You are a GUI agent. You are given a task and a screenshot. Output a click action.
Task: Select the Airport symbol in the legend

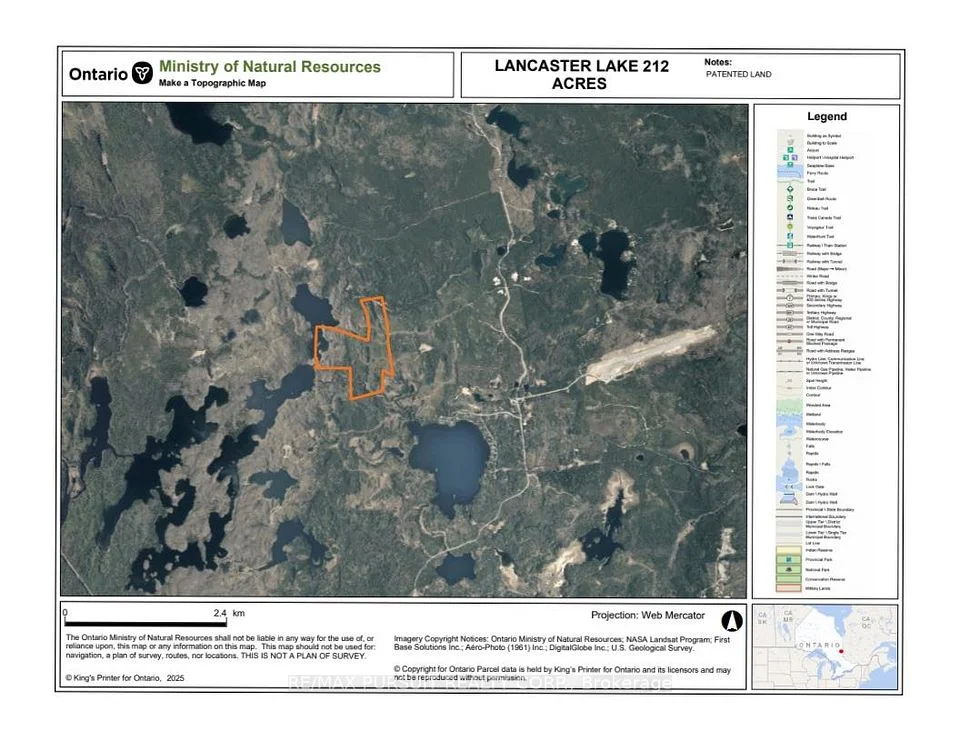pyautogui.click(x=790, y=150)
